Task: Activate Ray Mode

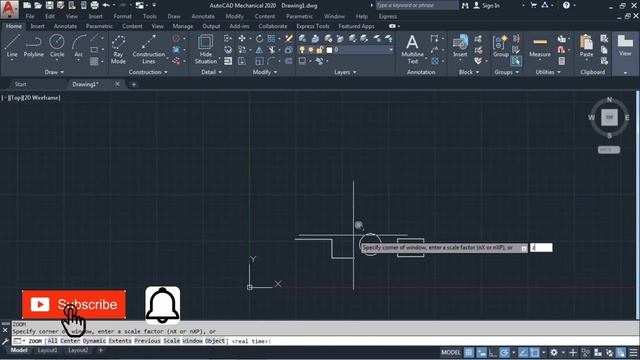Action: coord(118,49)
